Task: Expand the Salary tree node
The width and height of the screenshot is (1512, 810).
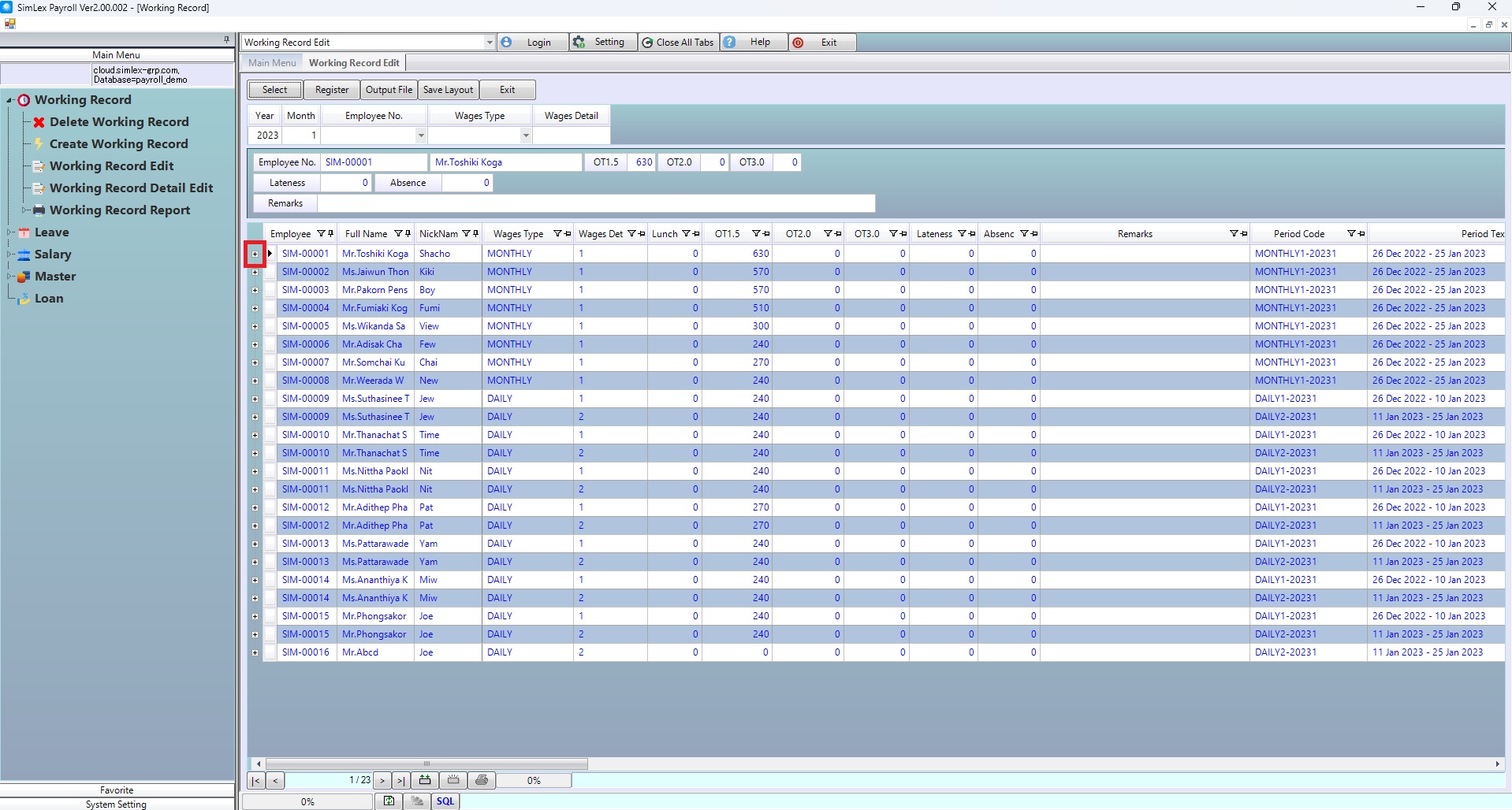Action: 9,255
